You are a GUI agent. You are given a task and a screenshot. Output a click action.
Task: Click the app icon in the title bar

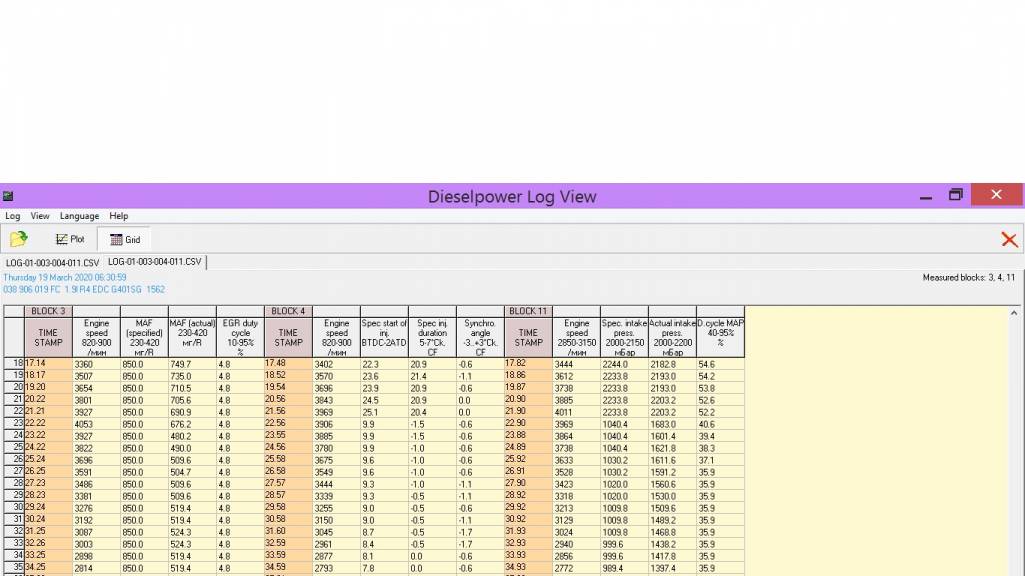click(x=8, y=196)
